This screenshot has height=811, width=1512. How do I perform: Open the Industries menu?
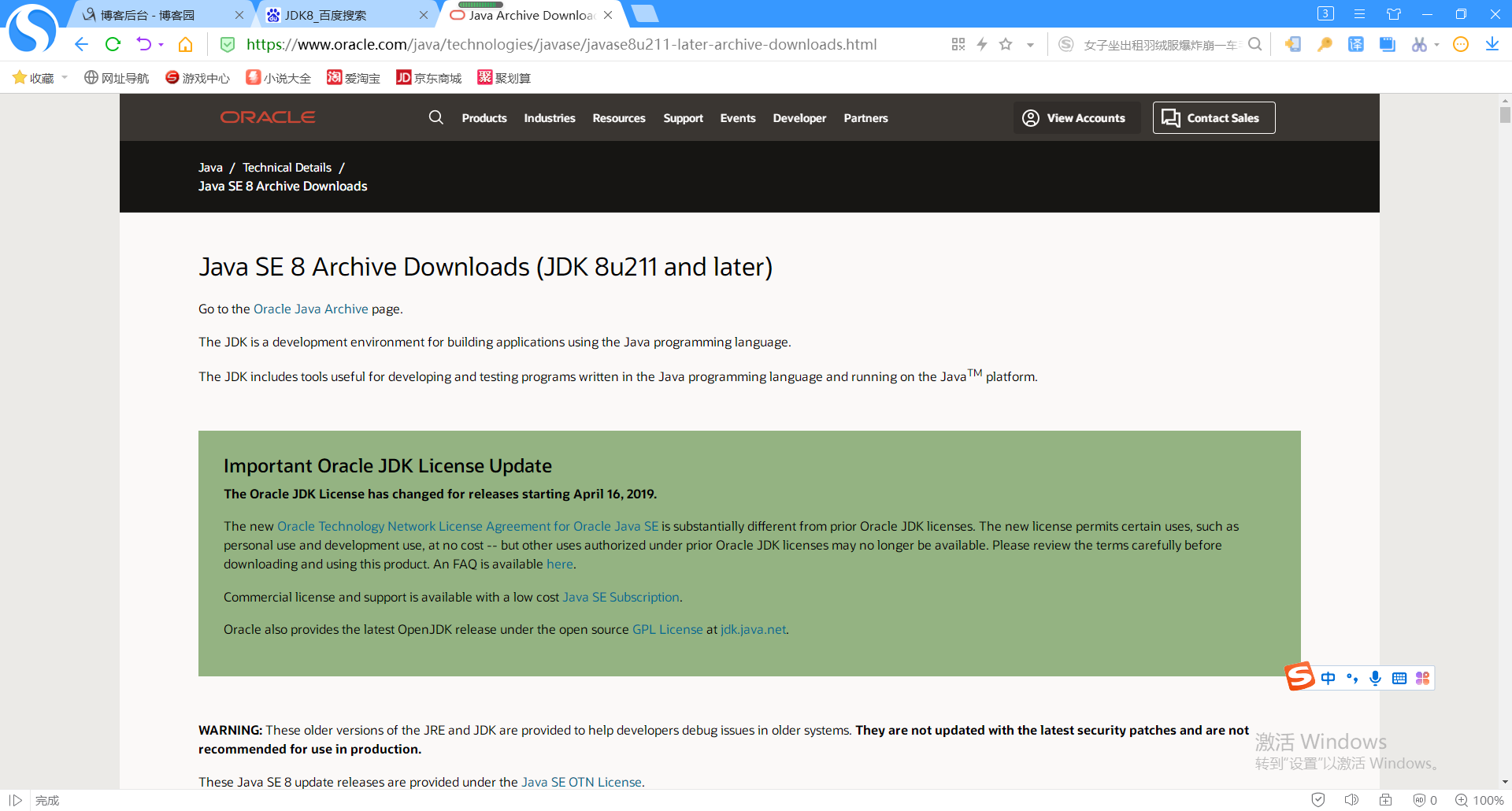(x=550, y=118)
